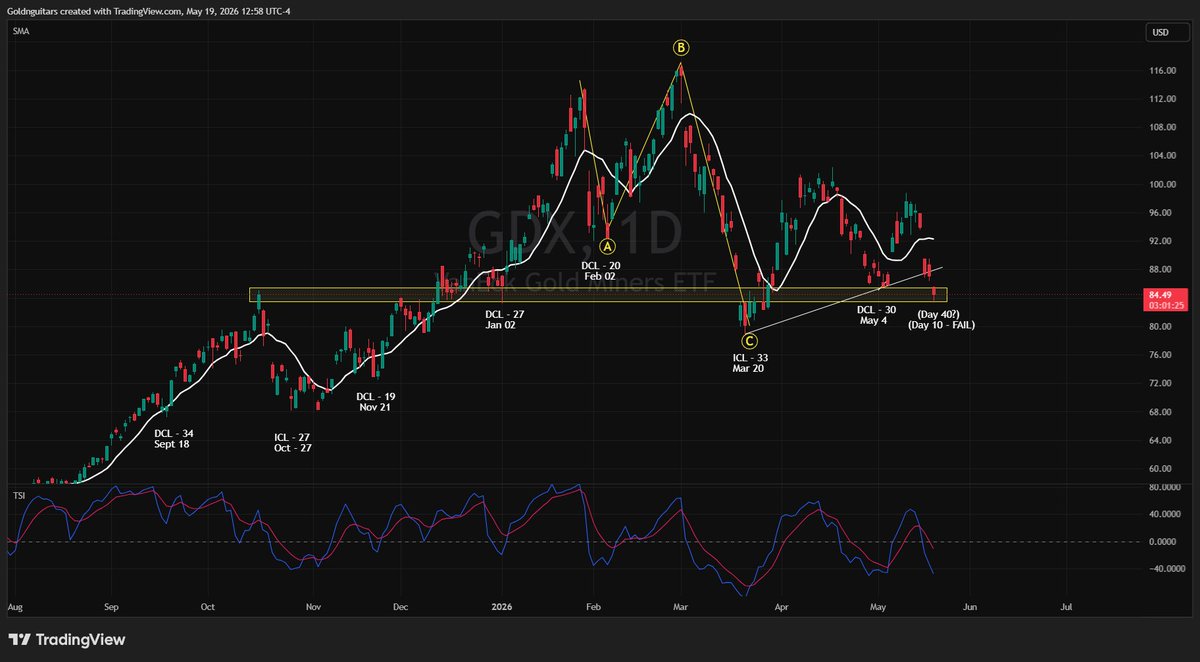The width and height of the screenshot is (1200, 662).
Task: Click the 104.00 price axis label
Action: 1162,156
